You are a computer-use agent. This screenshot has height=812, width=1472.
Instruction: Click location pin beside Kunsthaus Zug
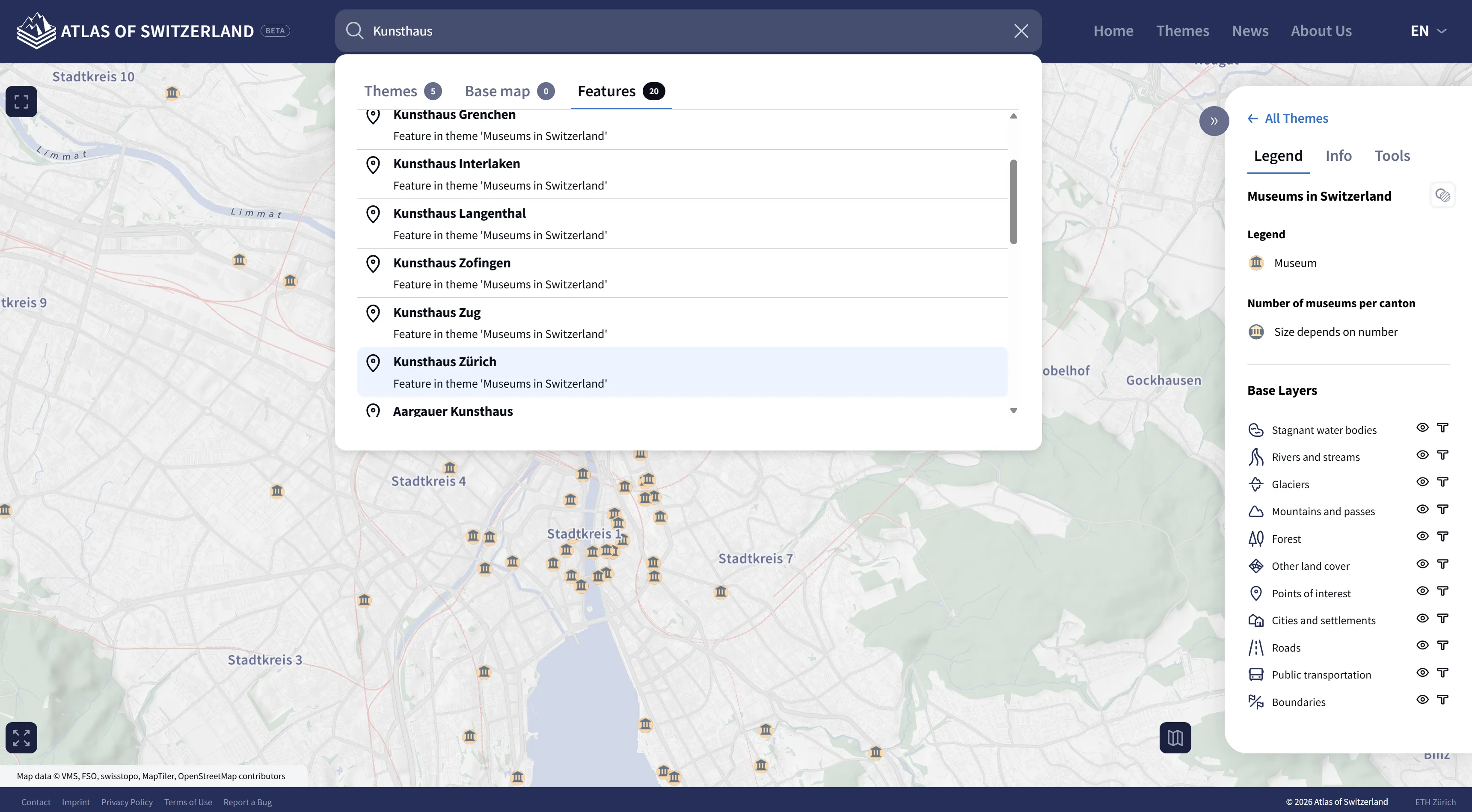373,314
